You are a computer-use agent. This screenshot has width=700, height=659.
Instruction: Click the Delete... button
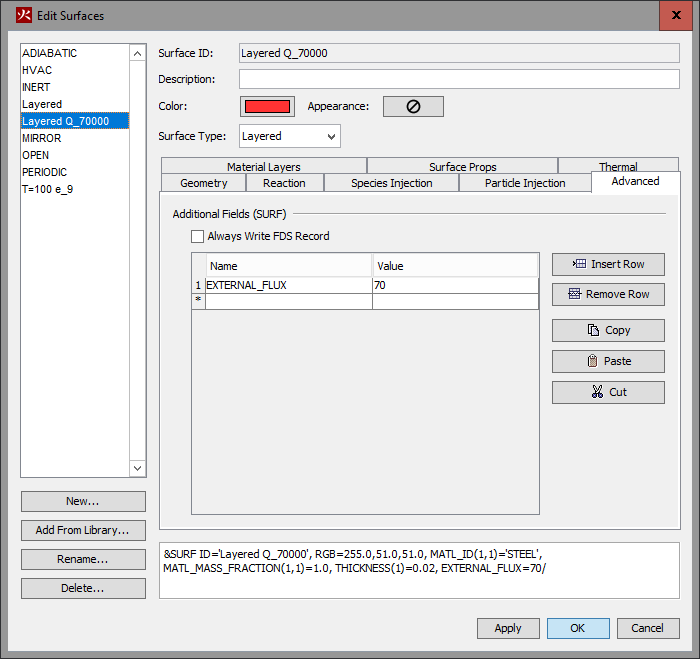tap(83, 588)
